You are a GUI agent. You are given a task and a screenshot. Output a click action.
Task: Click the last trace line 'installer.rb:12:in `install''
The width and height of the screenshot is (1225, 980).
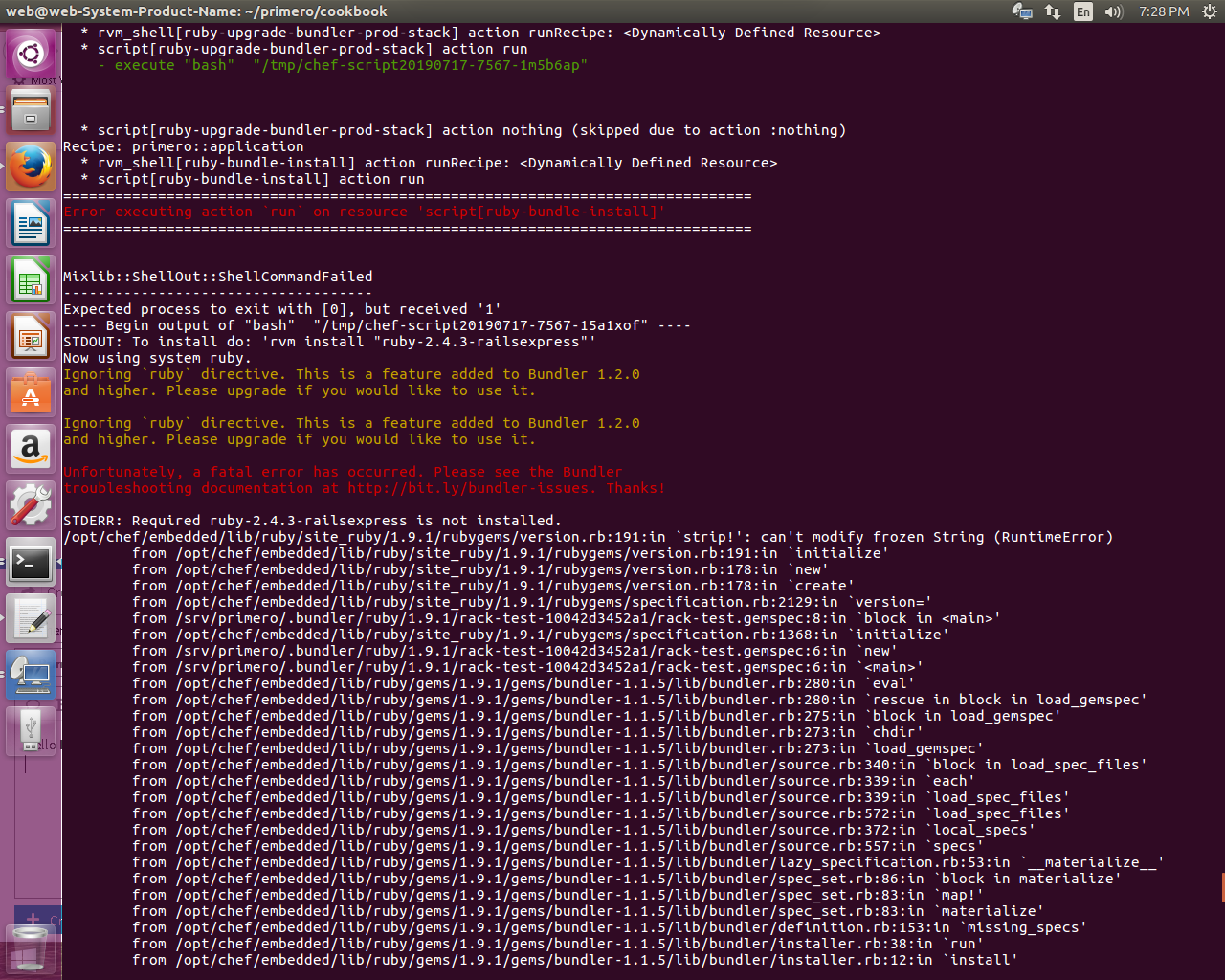point(575,960)
